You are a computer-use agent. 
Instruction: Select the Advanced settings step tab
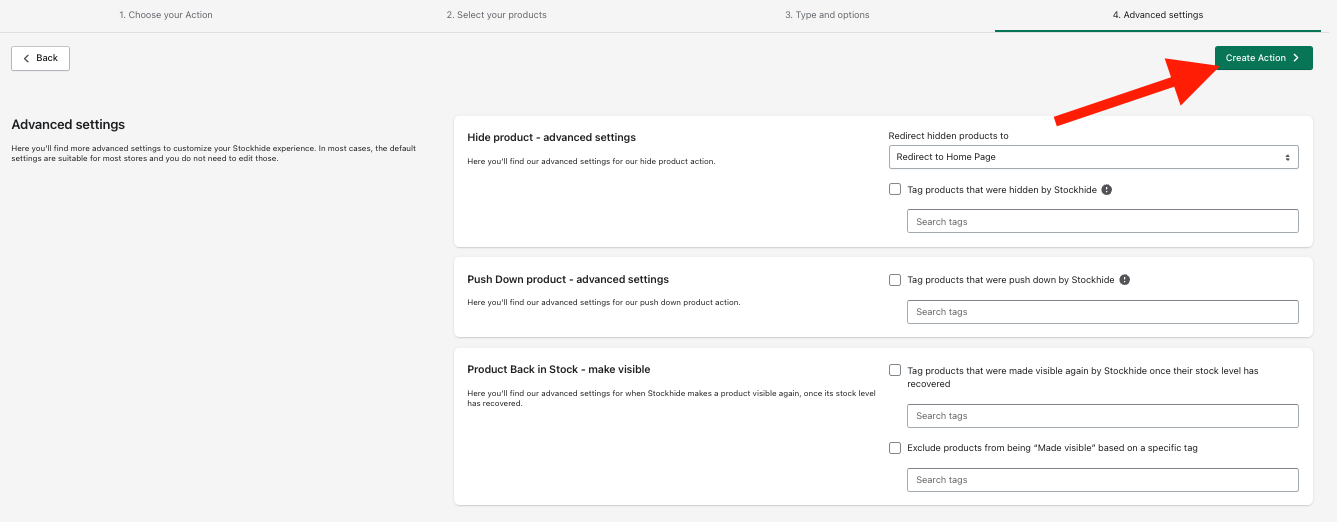pos(1158,15)
